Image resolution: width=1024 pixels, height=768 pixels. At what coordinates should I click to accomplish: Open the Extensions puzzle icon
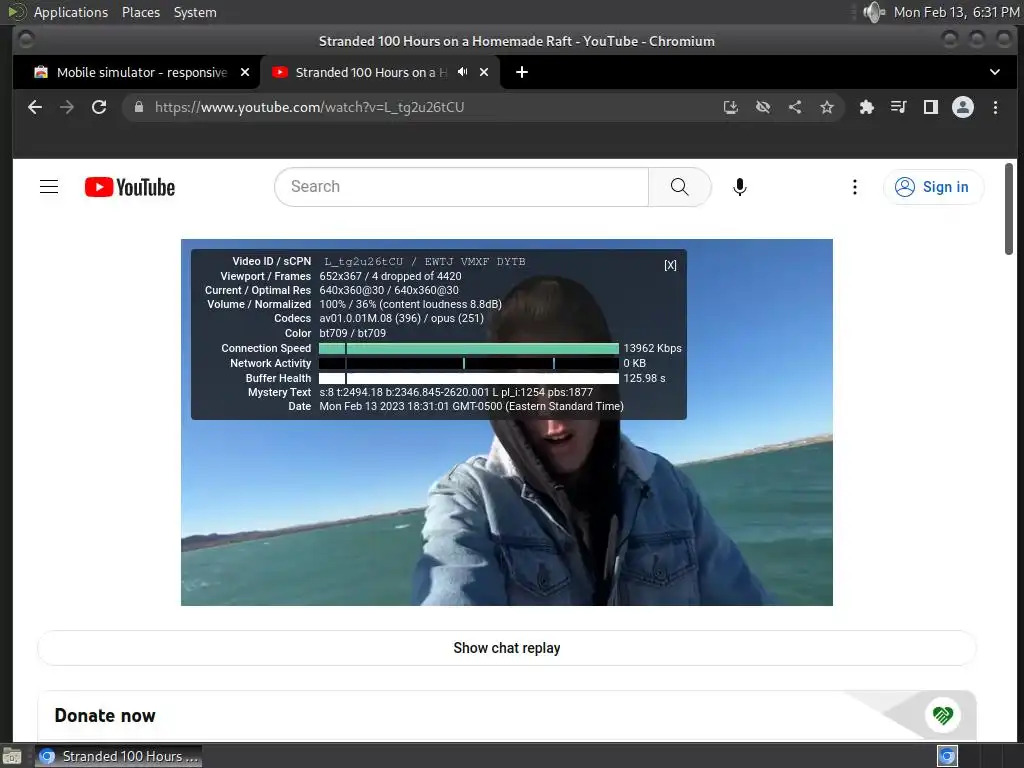(x=867, y=107)
